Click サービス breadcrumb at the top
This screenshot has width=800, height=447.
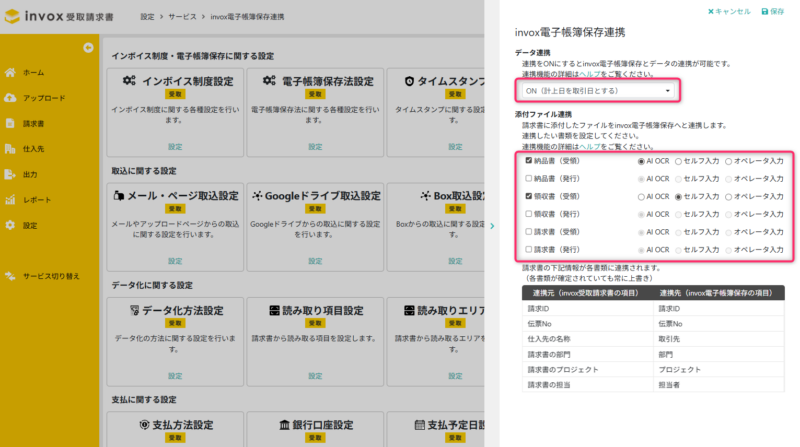pos(182,17)
